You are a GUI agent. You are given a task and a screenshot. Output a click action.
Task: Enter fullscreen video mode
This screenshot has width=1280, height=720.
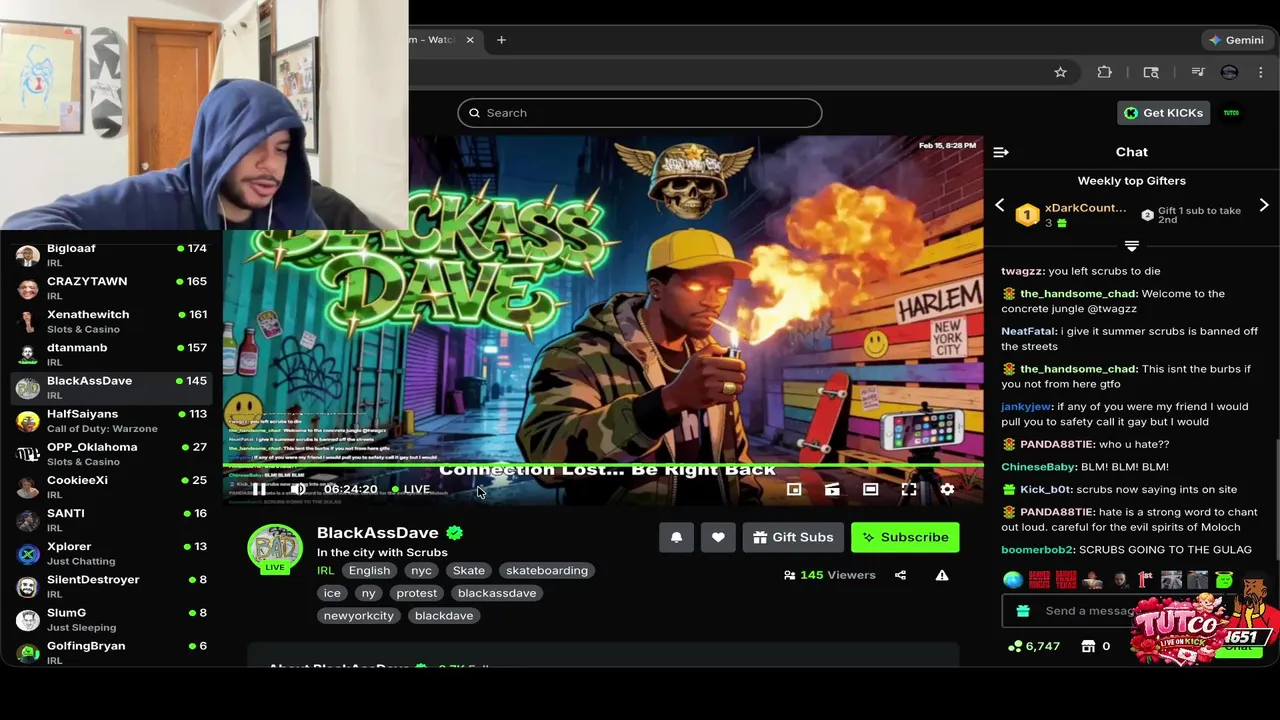(909, 489)
